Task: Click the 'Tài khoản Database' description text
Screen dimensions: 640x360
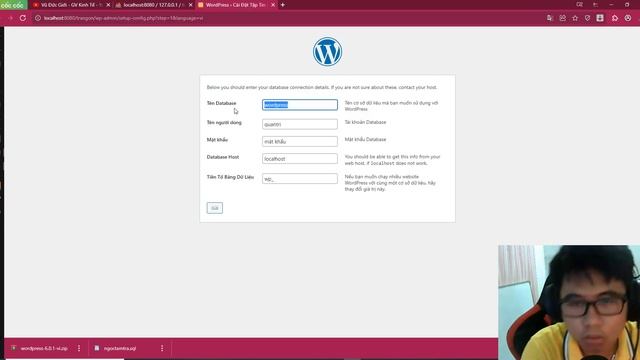Action: pos(365,122)
